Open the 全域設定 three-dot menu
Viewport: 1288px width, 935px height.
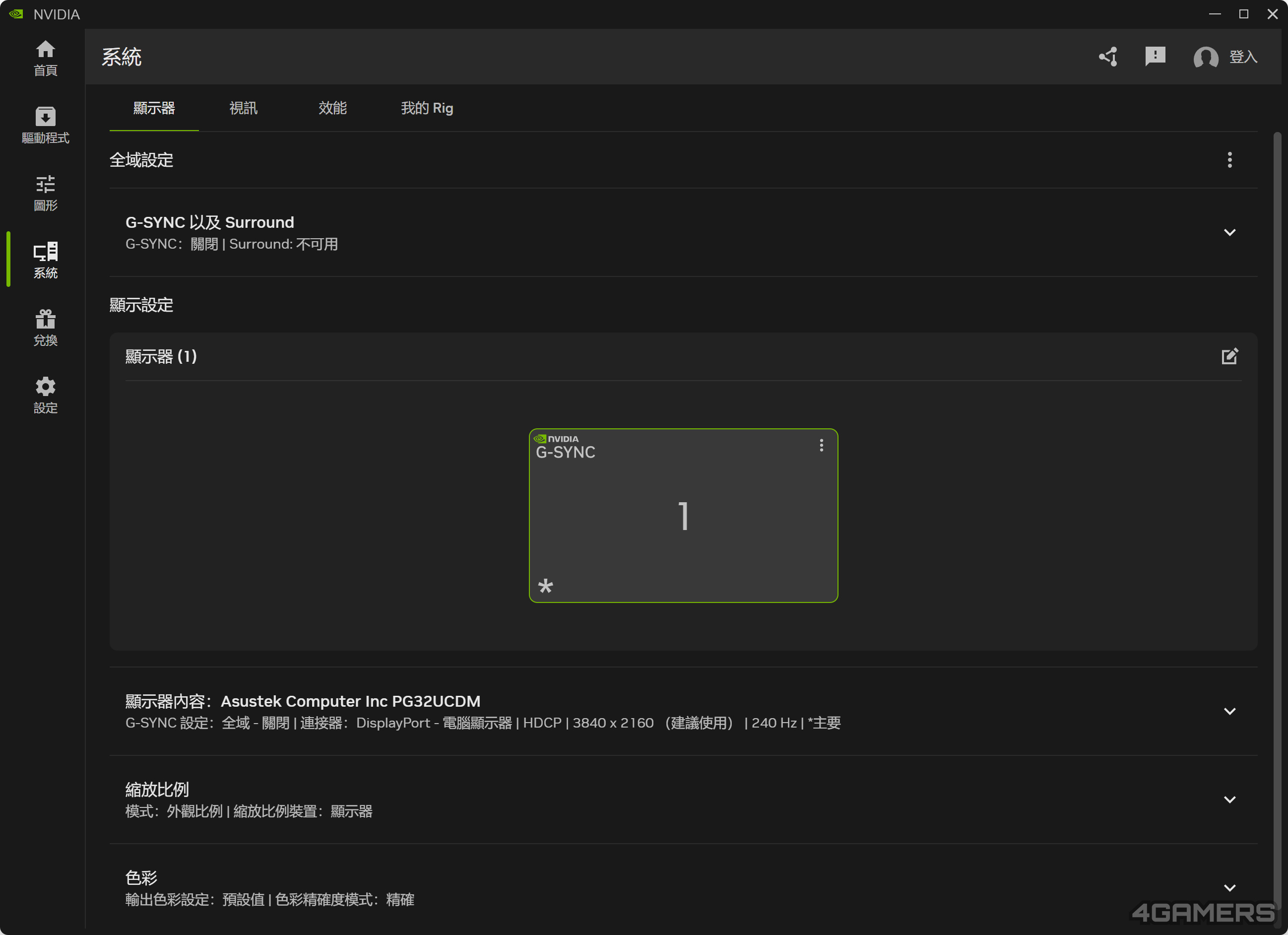coord(1229,160)
